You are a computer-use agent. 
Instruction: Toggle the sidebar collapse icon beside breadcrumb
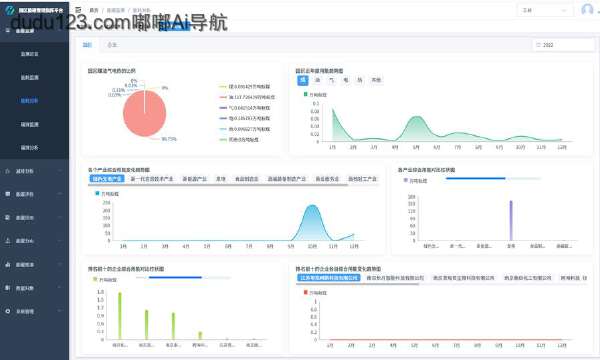pyautogui.click(x=78, y=10)
